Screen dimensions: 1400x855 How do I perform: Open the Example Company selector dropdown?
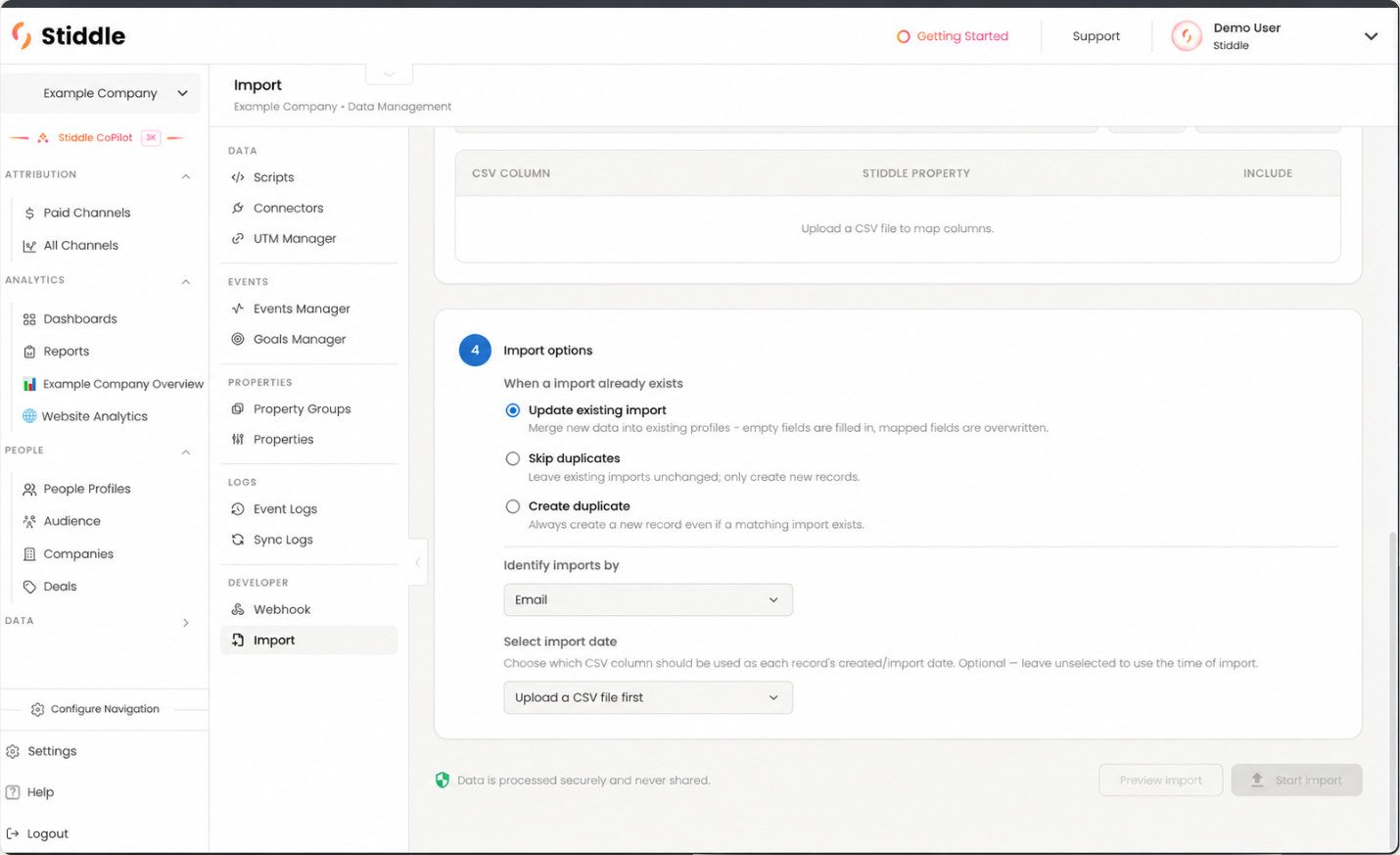(101, 93)
